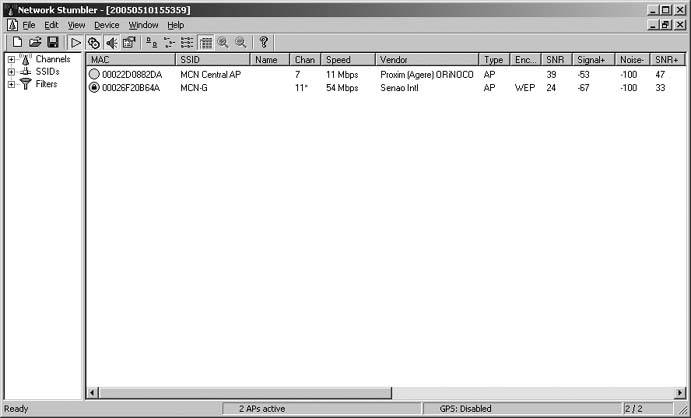Click the MCN-G SSID cell

pos(194,88)
